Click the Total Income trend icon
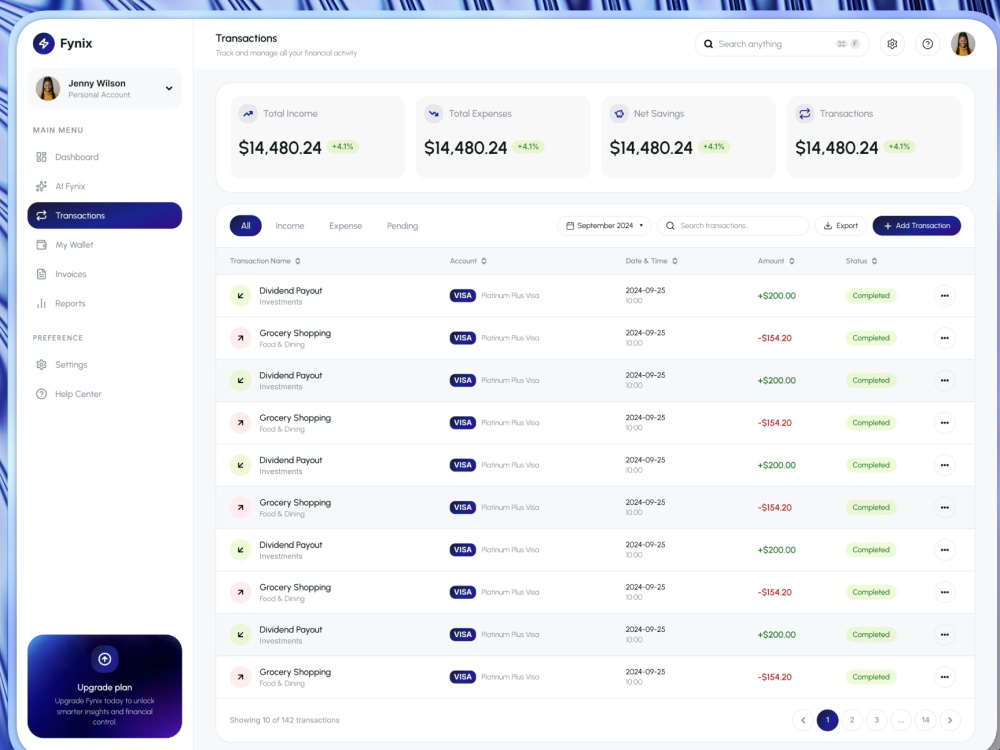The width and height of the screenshot is (1000, 750). coord(247,114)
